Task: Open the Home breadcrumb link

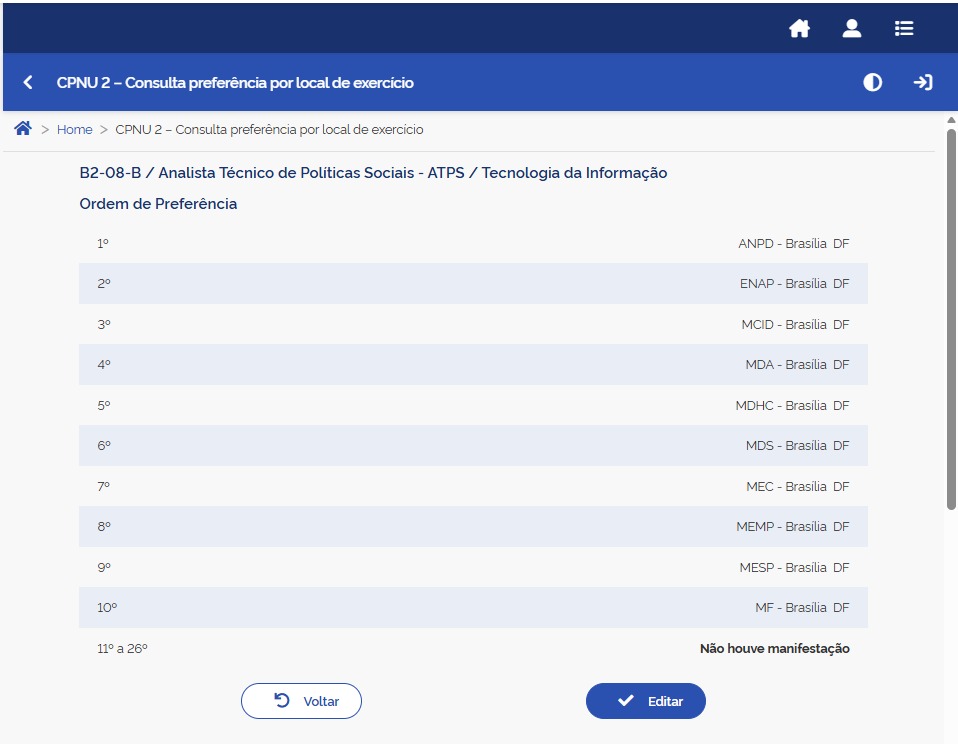Action: [75, 129]
